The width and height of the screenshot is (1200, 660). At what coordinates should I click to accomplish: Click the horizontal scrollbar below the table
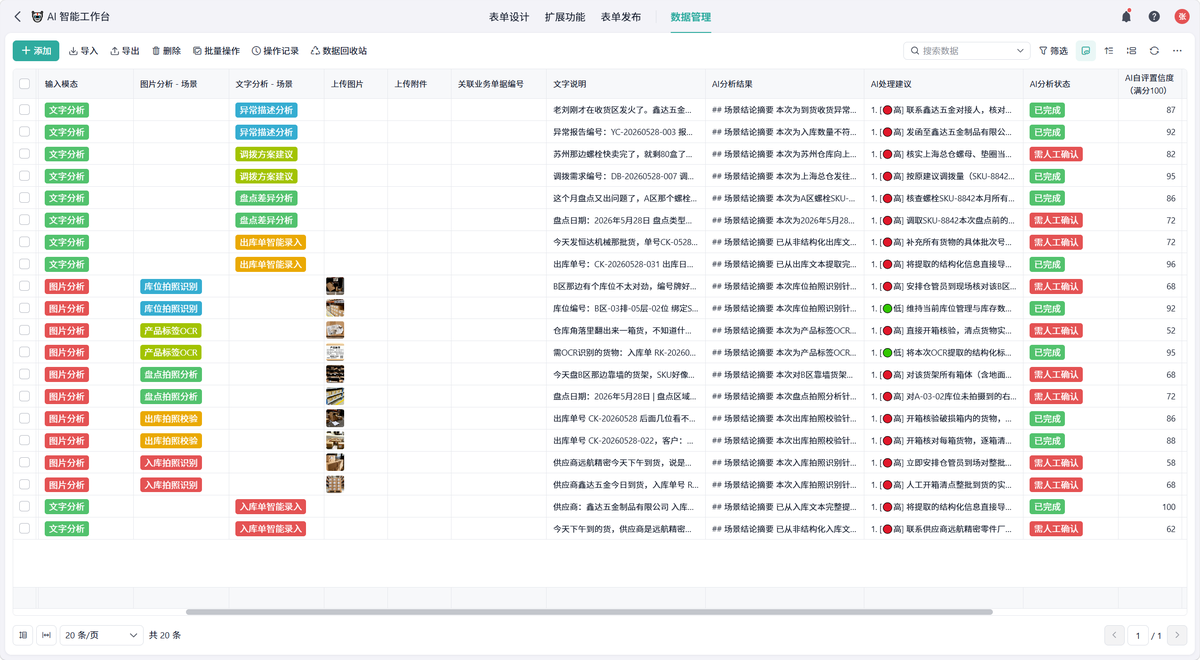(x=589, y=612)
